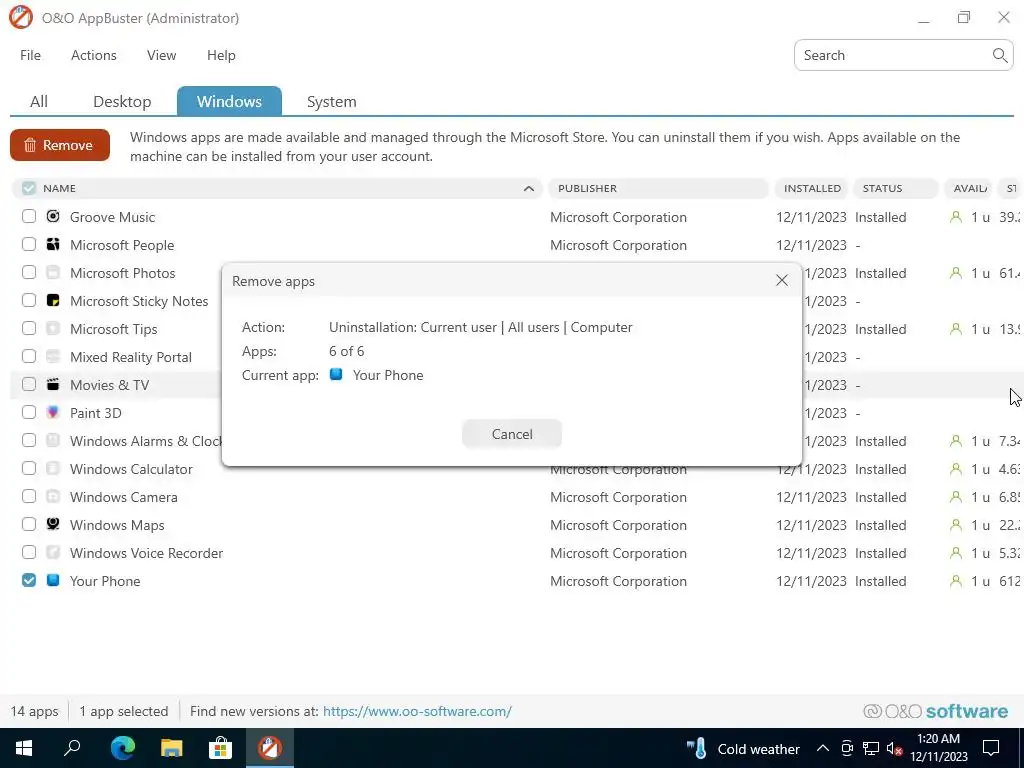Click the Your Phone icon in dialog

[336, 375]
